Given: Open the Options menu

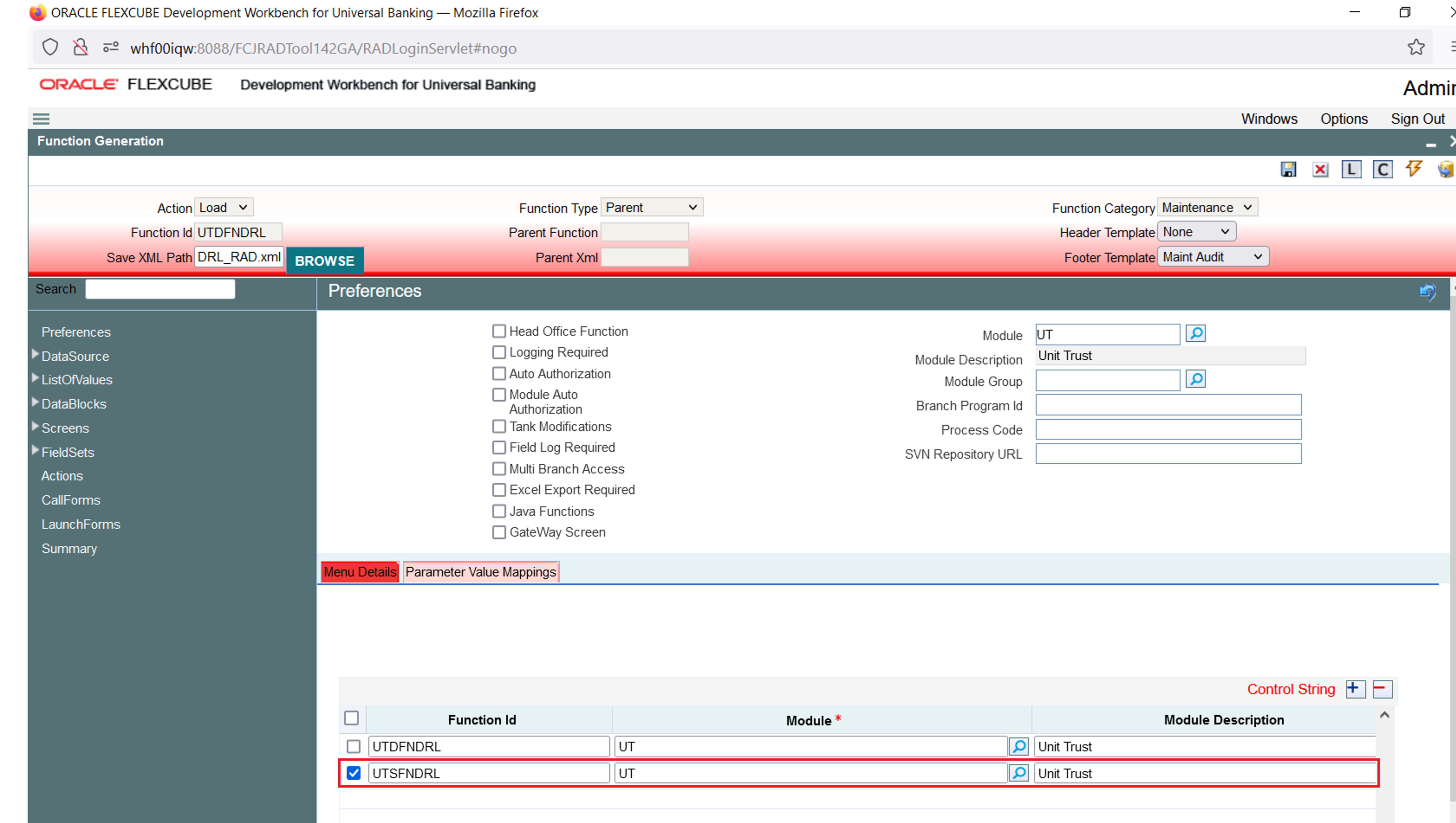Looking at the screenshot, I should pos(1343,119).
